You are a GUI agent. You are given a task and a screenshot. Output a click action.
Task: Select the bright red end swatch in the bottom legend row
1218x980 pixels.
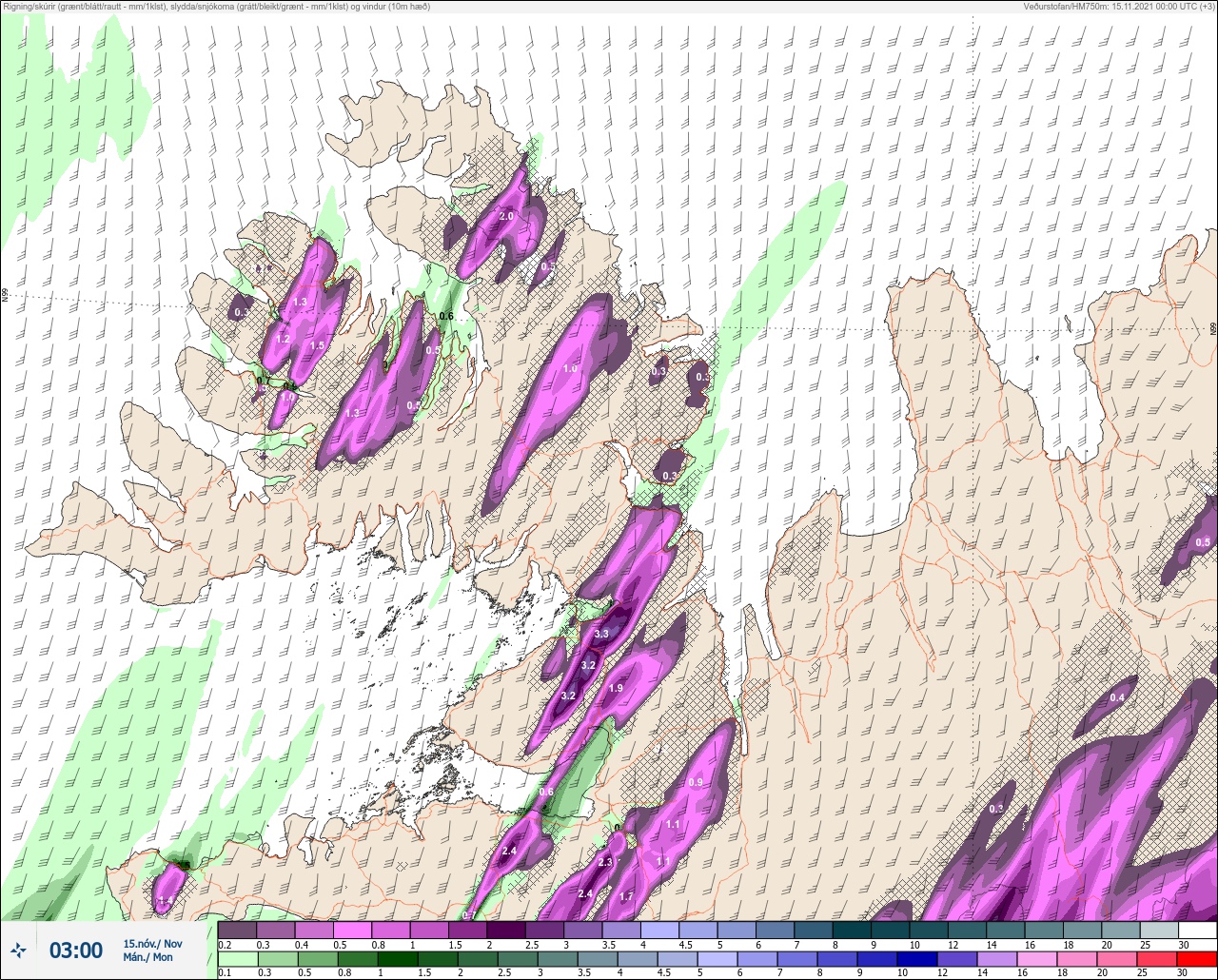(x=1197, y=959)
